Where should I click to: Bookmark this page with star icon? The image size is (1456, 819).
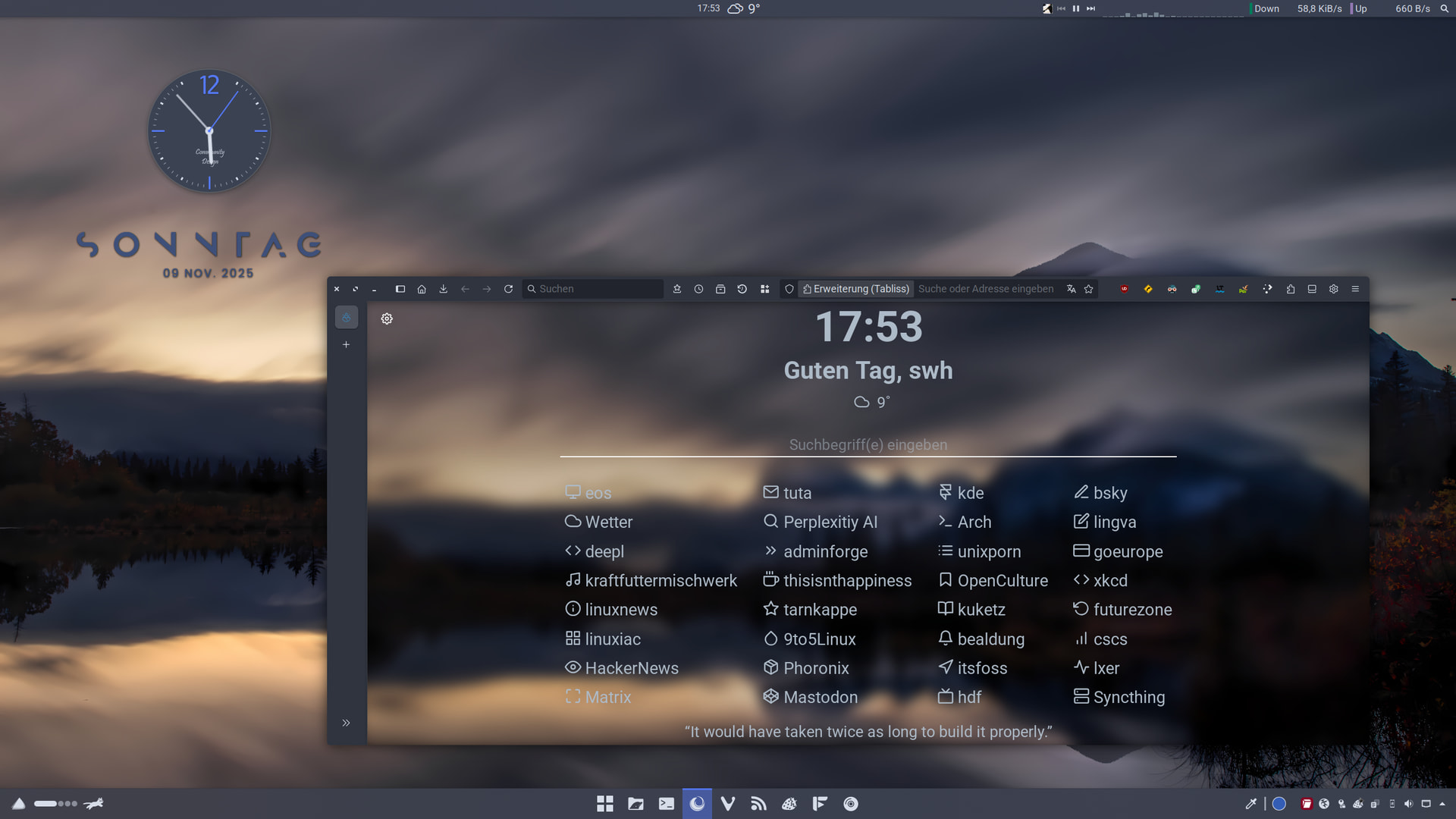[x=1089, y=289]
